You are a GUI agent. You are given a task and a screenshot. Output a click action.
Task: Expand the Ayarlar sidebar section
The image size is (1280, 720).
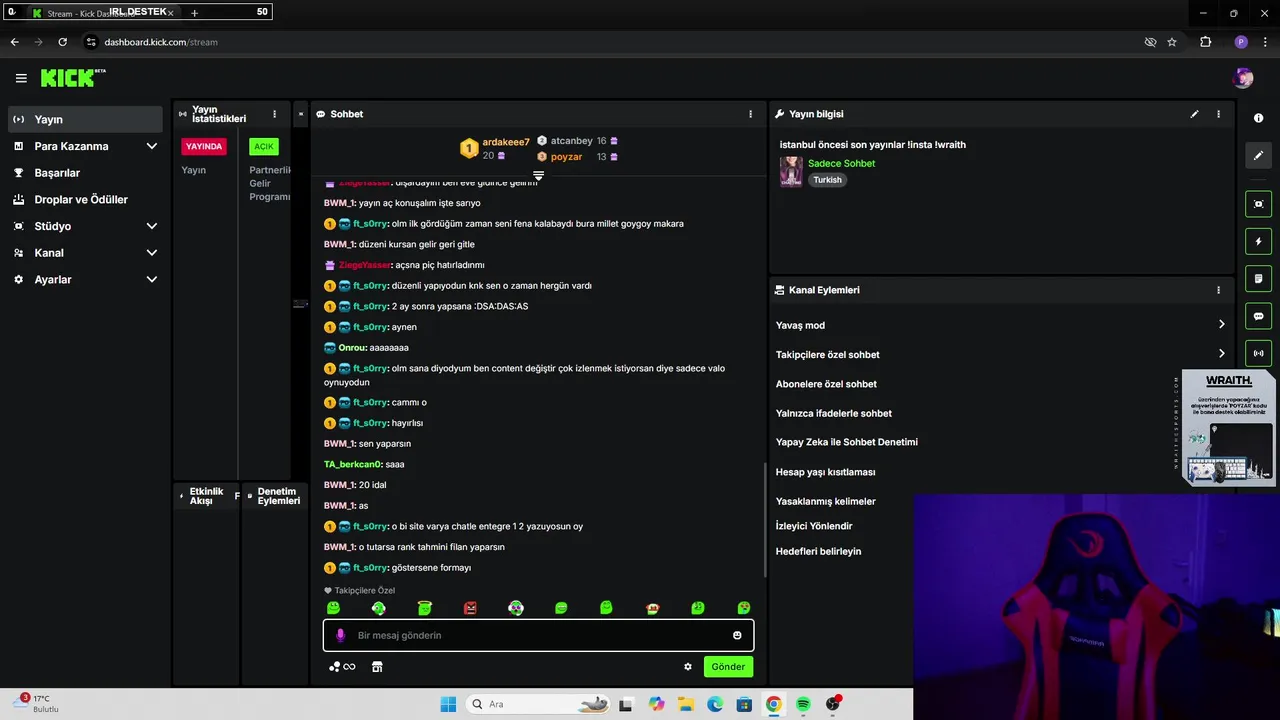pos(151,280)
